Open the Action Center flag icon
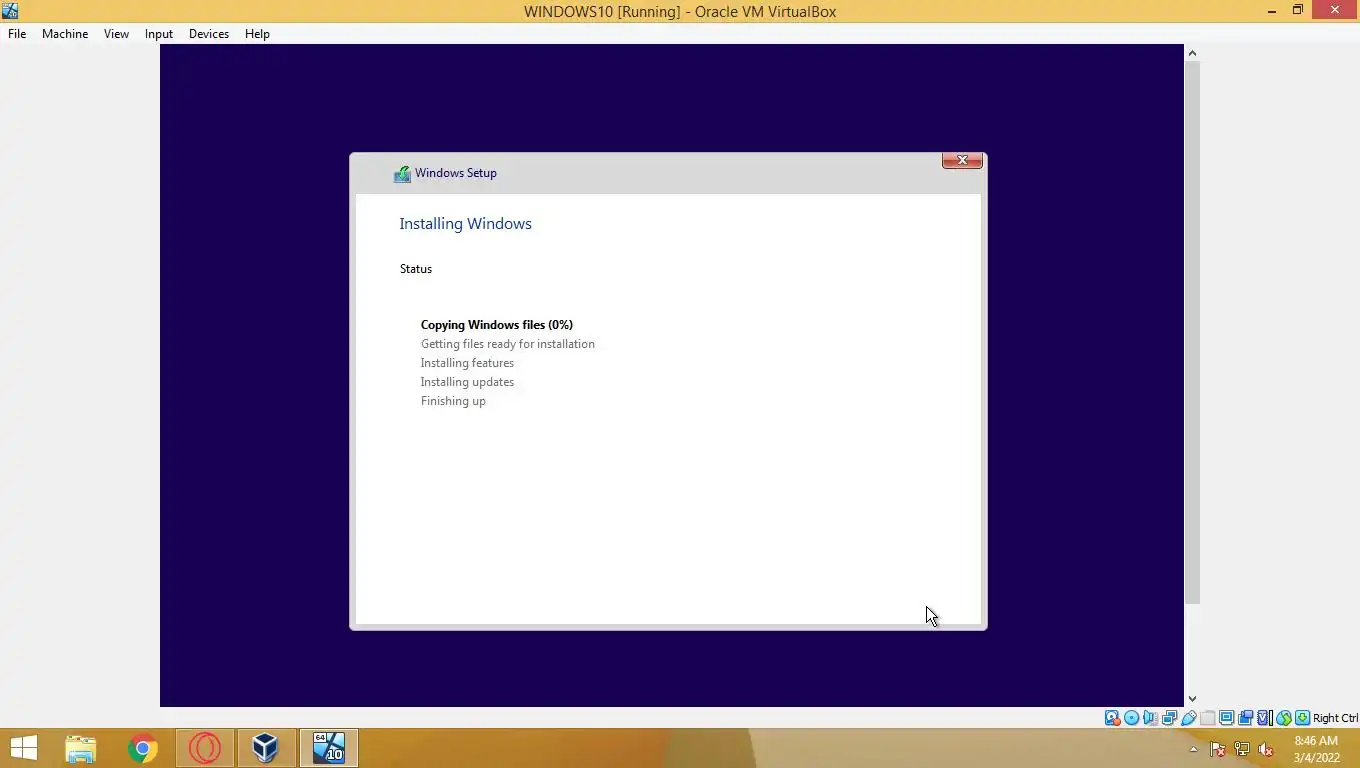The width and height of the screenshot is (1360, 768). [1218, 749]
